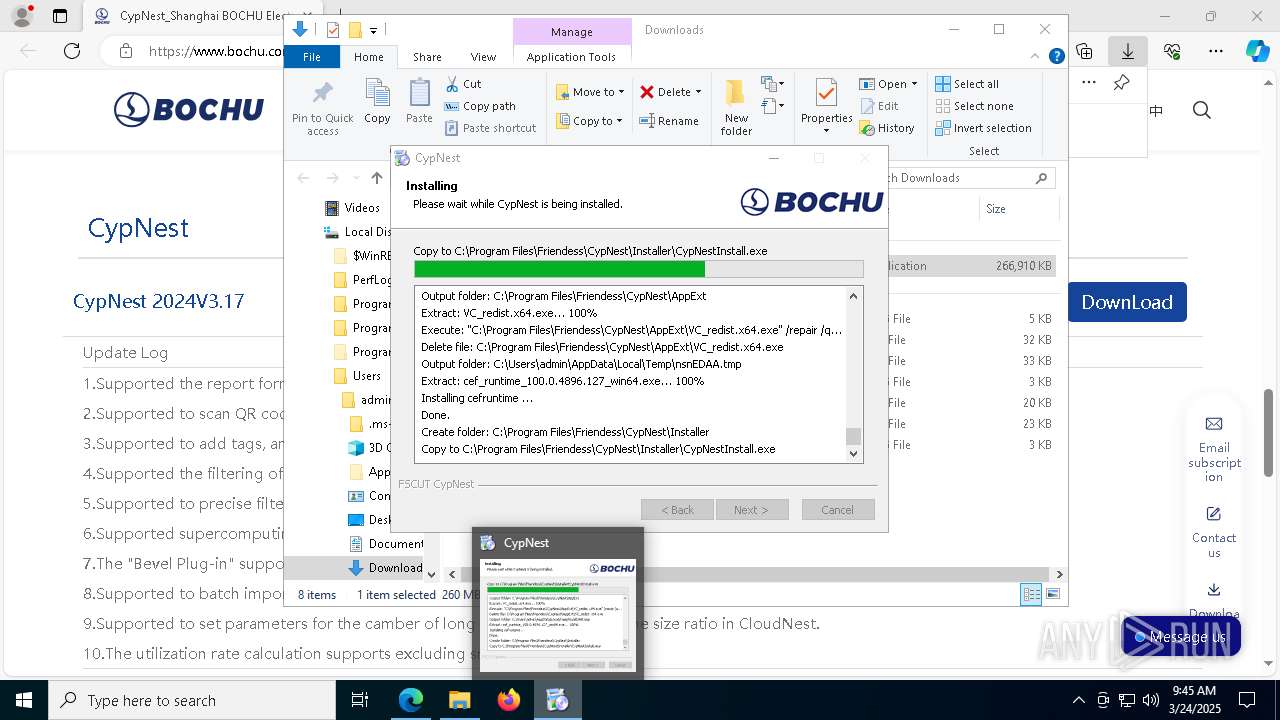
Task: Show hidden system tray icons
Action: click(1078, 700)
